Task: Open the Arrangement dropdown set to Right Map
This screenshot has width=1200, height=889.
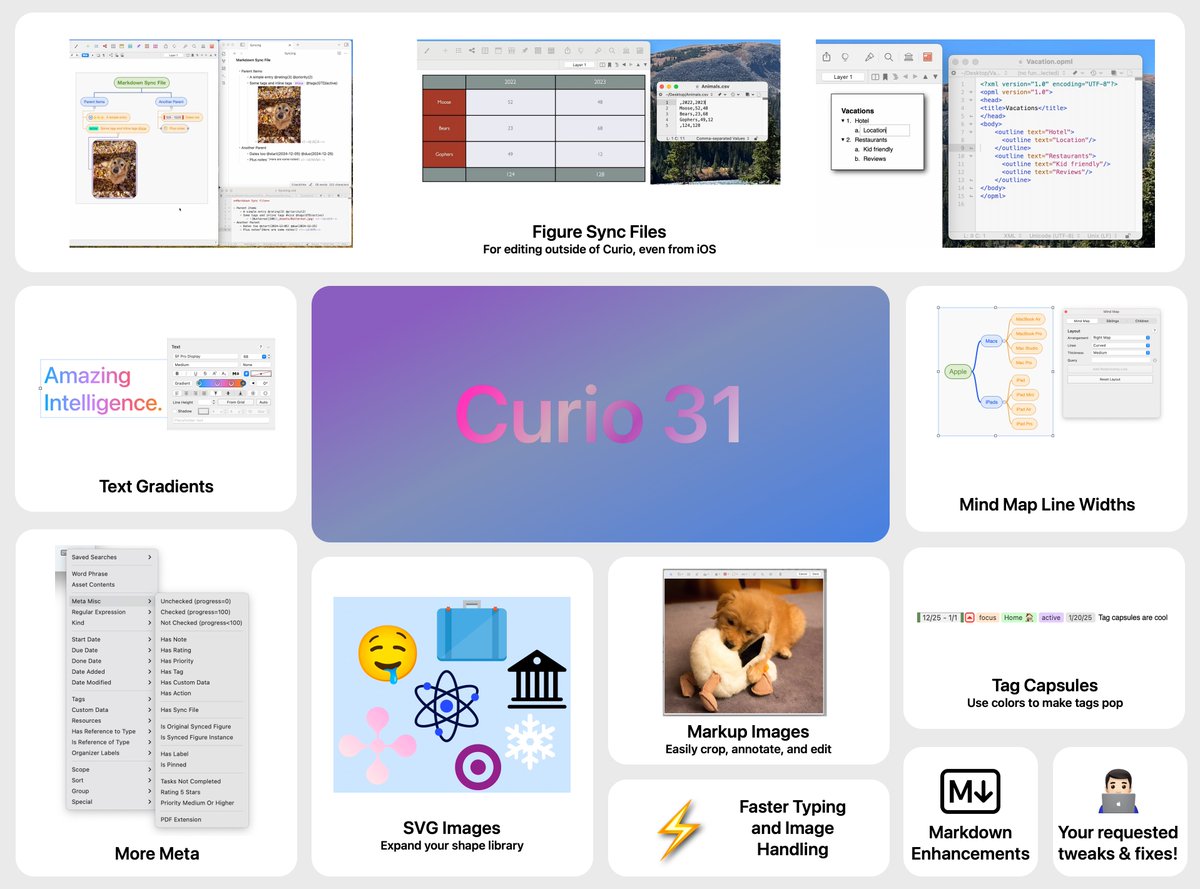Action: (1121, 338)
